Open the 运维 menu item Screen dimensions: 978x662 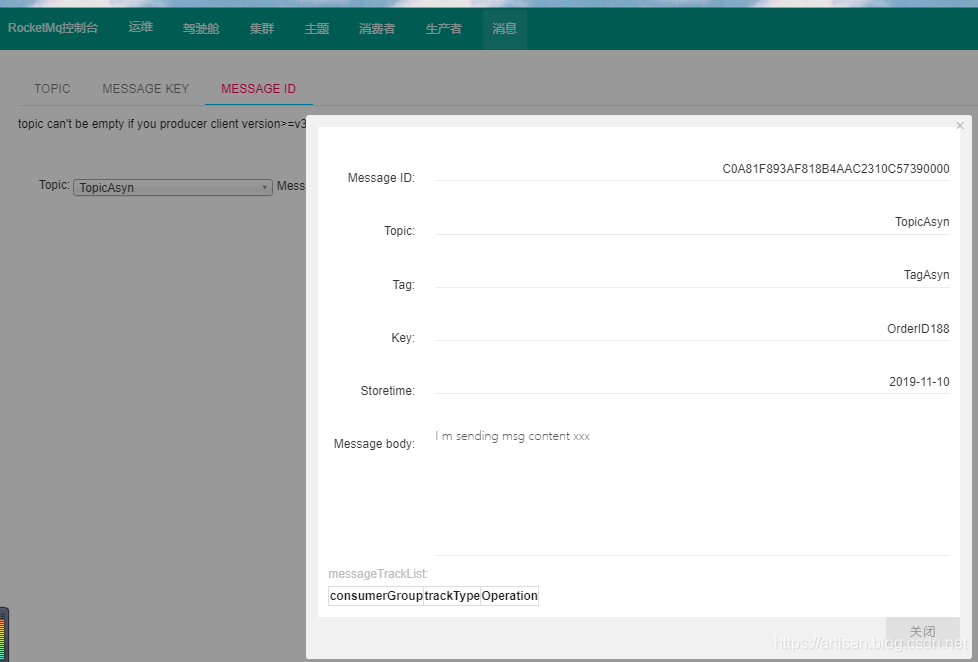pos(141,28)
